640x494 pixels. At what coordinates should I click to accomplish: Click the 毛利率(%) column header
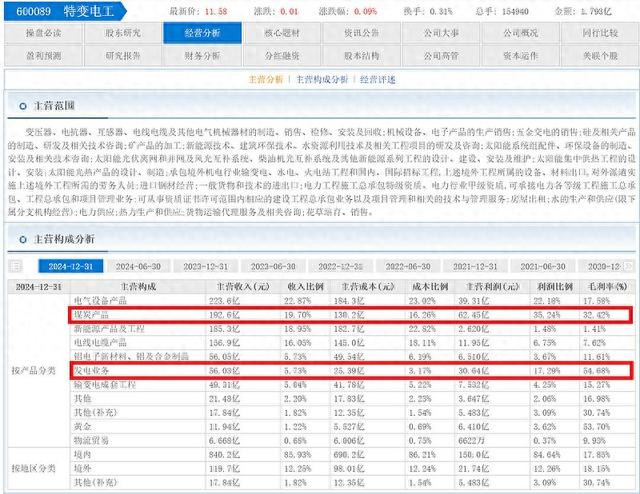(x=607, y=287)
